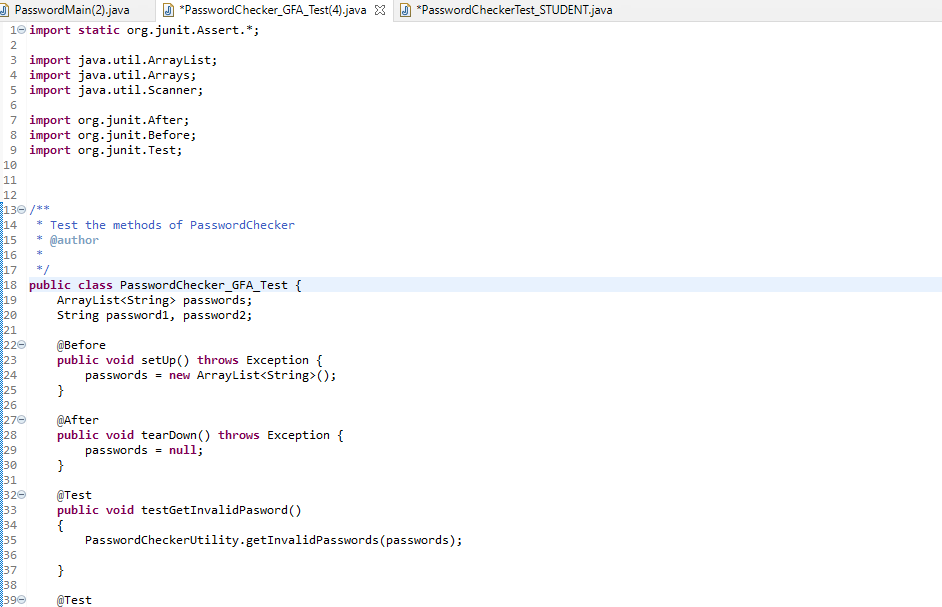Click 'String password1, password2;' declaration
The height and width of the screenshot is (607, 942).
pos(154,315)
